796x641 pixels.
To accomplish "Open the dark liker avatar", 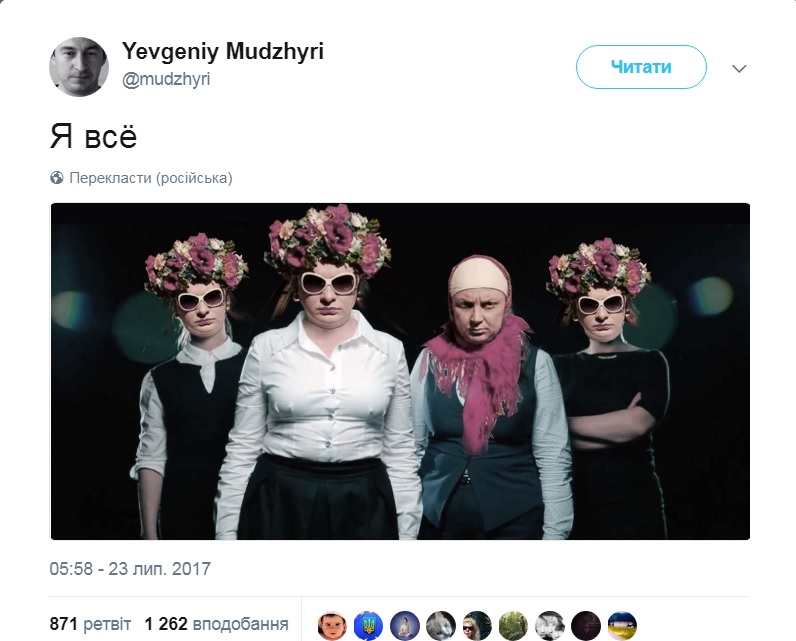I will [x=586, y=626].
